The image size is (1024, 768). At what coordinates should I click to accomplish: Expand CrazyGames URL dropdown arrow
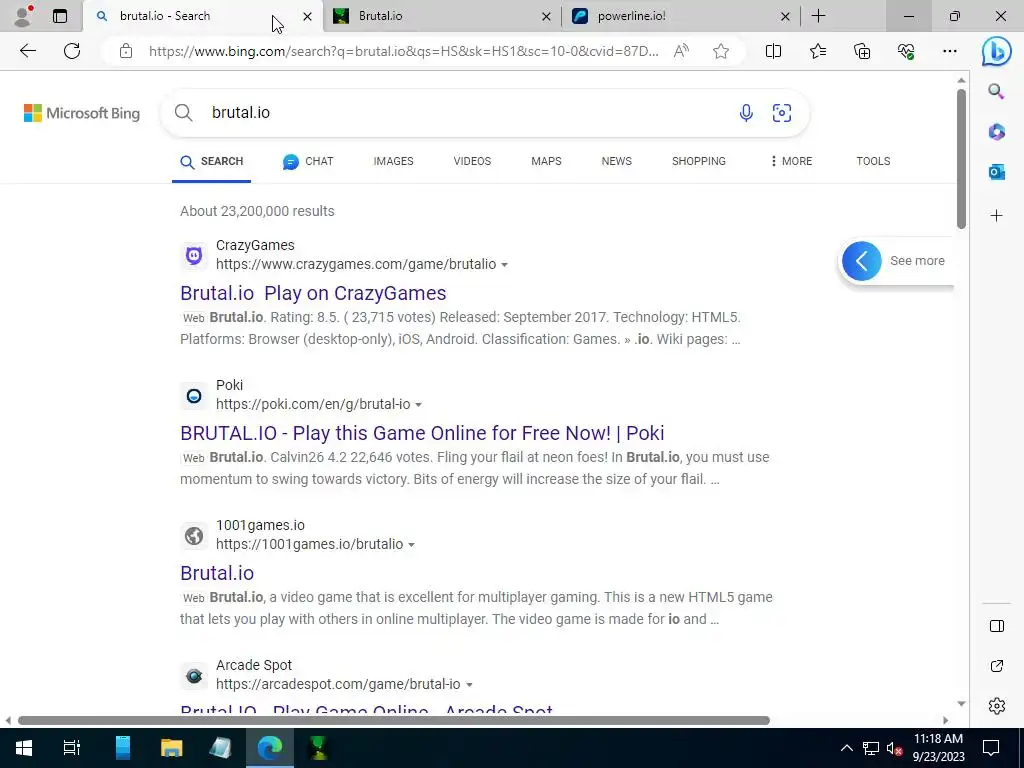[x=504, y=265]
